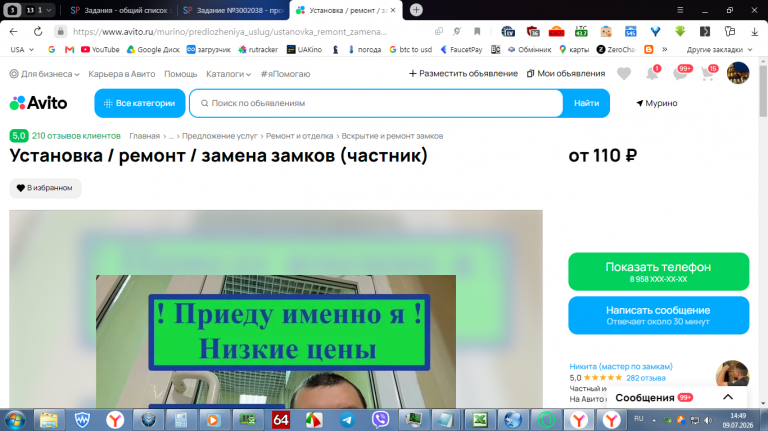
Task: Open the Gmail bookmark icon
Action: [x=69, y=49]
